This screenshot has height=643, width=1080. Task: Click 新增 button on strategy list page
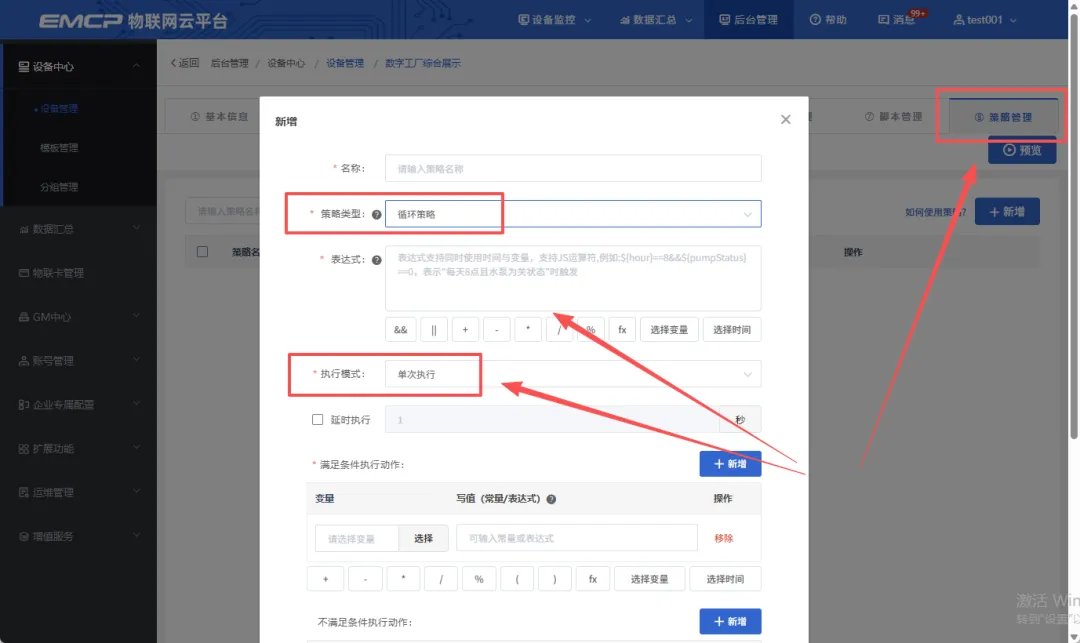pyautogui.click(x=1007, y=211)
